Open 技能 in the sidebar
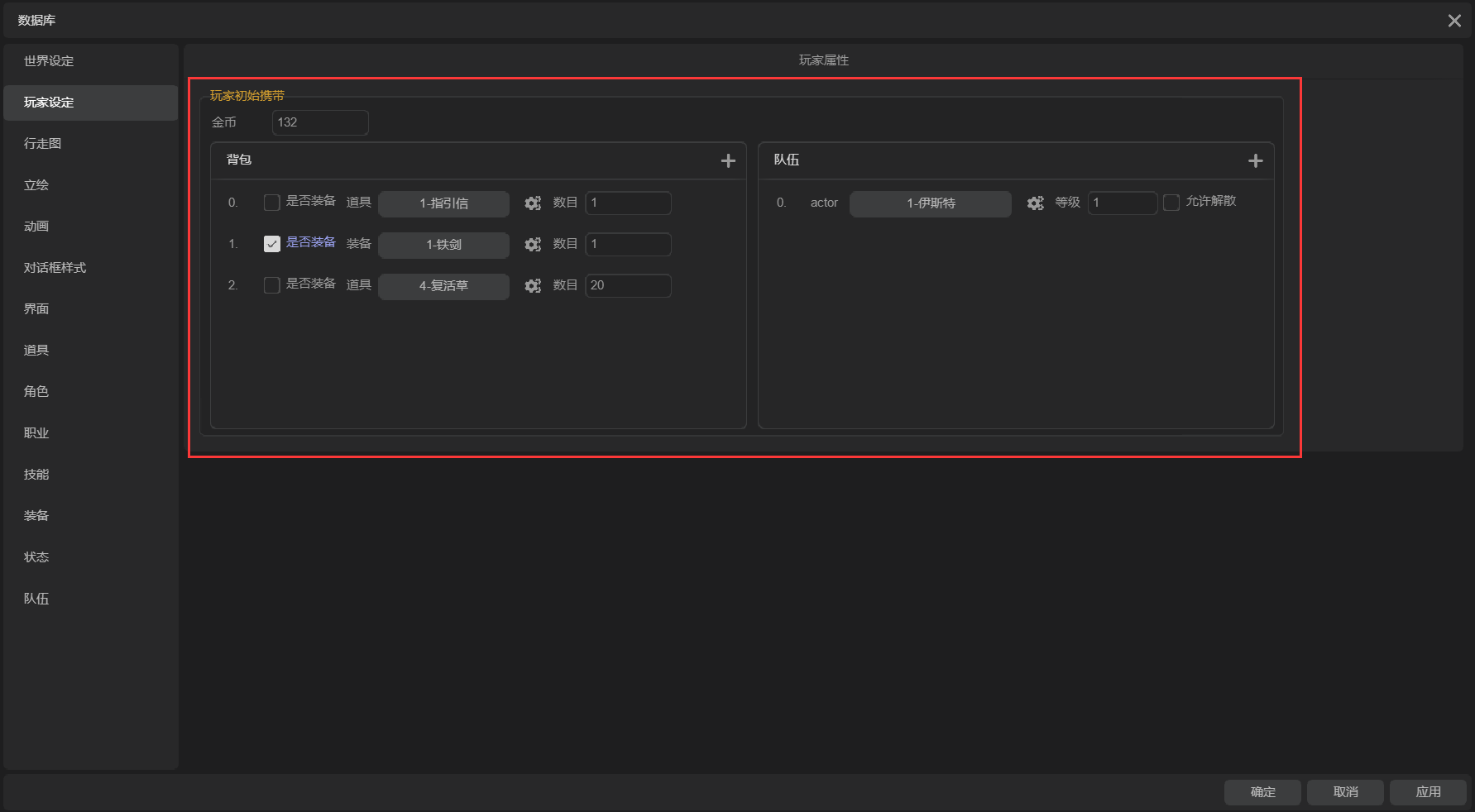Image resolution: width=1475 pixels, height=812 pixels. [x=90, y=475]
